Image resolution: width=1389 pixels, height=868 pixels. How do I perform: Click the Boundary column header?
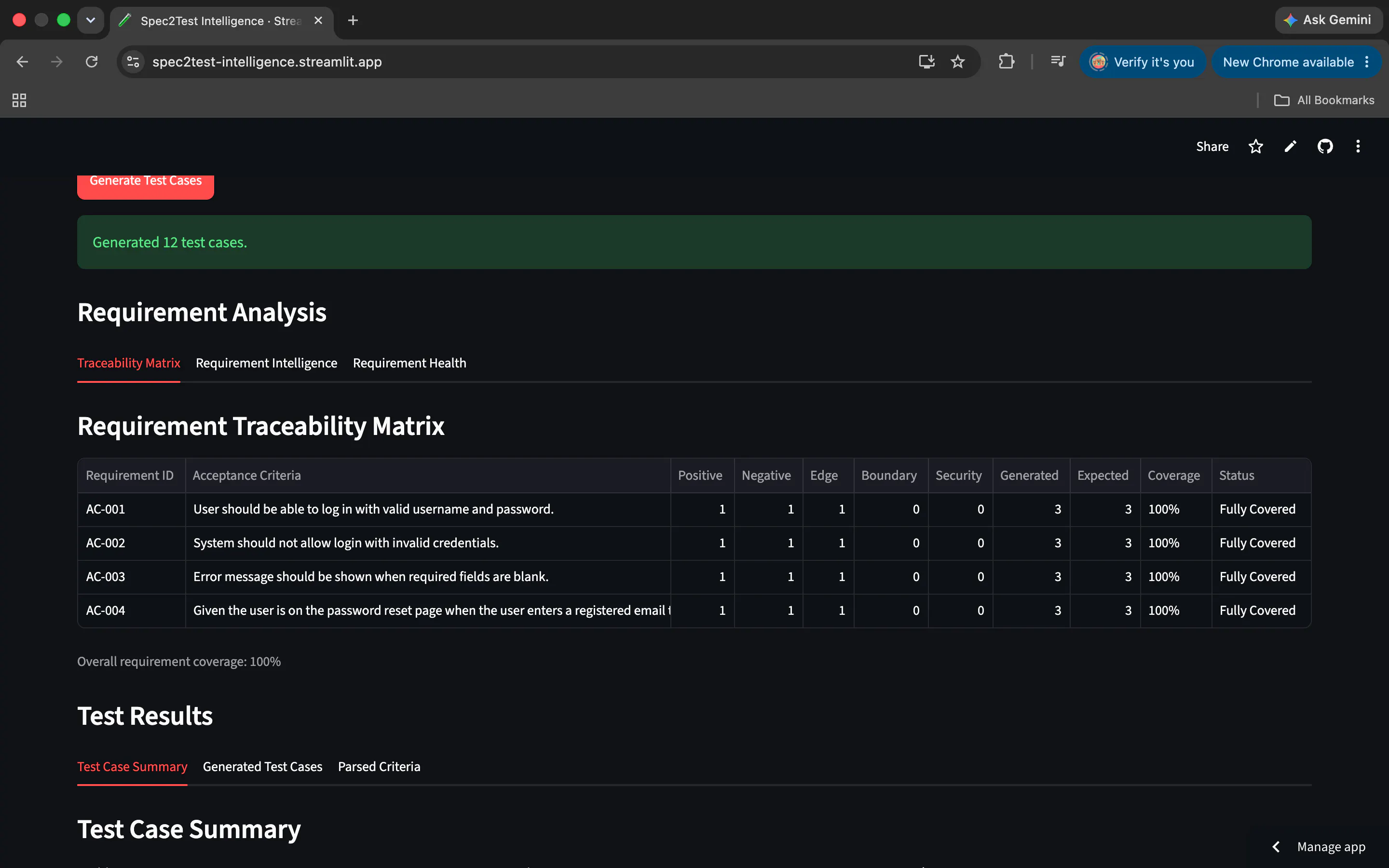[890, 475]
